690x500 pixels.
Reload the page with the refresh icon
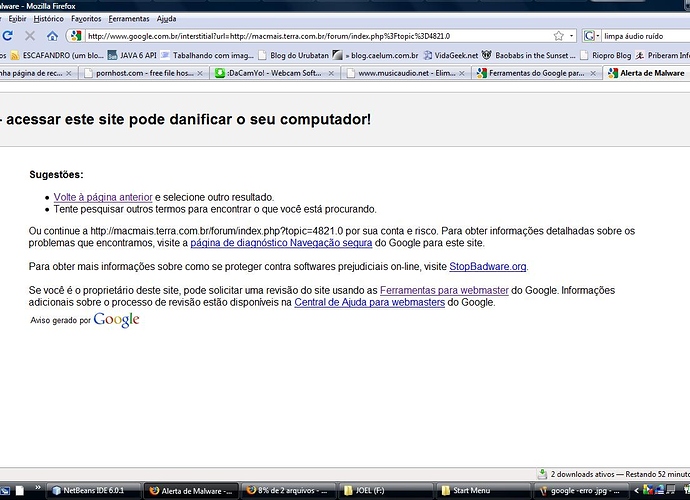[x=7, y=36]
